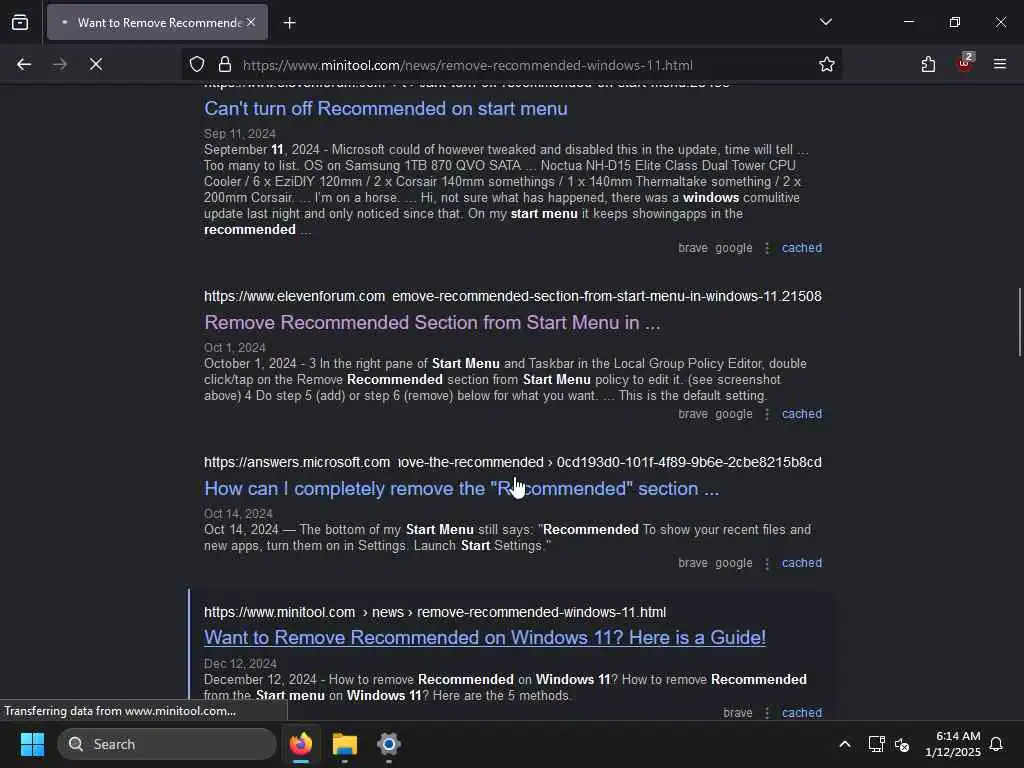Open three-dot options for answers.microsoft.com result
This screenshot has height=768, width=1024.
tap(767, 563)
